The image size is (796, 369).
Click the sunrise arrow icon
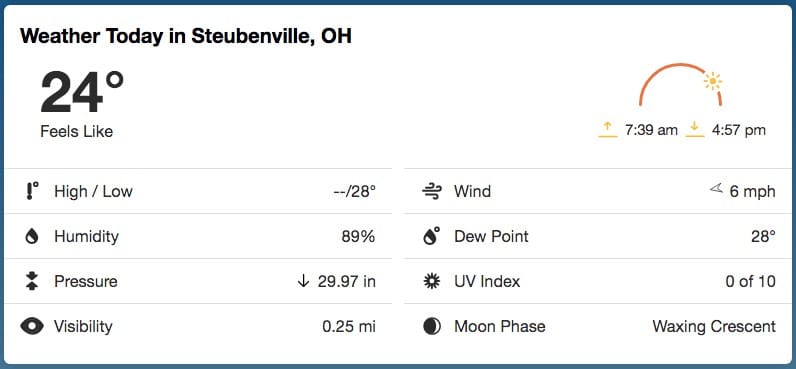608,130
